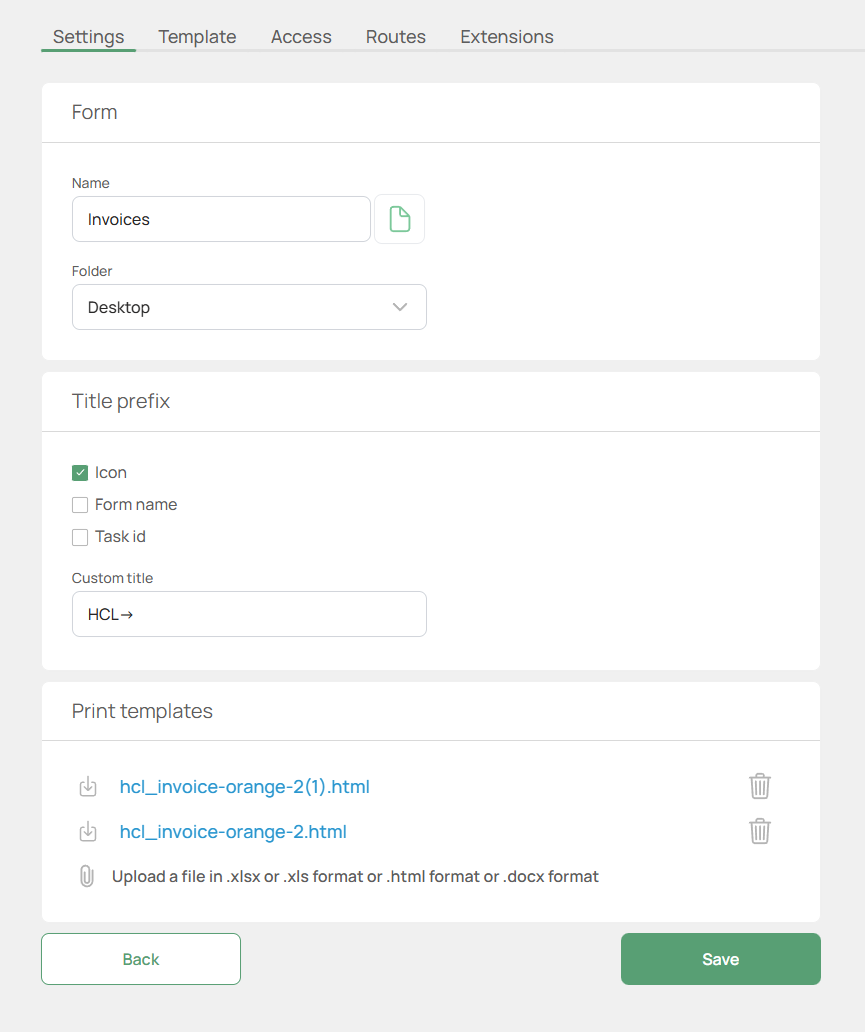The height and width of the screenshot is (1032, 865).
Task: Download the hcl_invoice-orange-2.html template
Action: [x=88, y=831]
